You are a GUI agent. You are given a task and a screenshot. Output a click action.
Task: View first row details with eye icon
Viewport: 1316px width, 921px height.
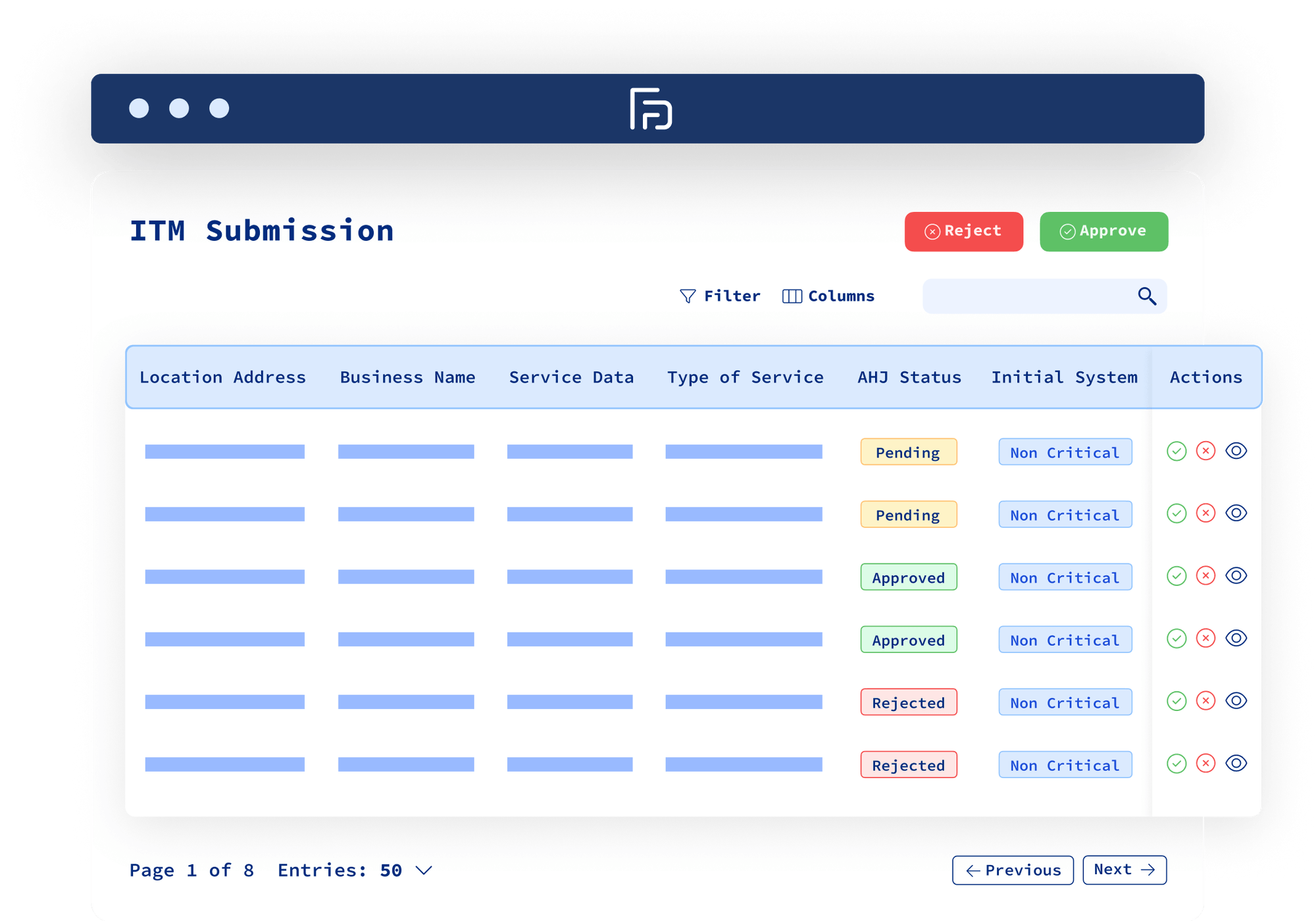point(1236,451)
